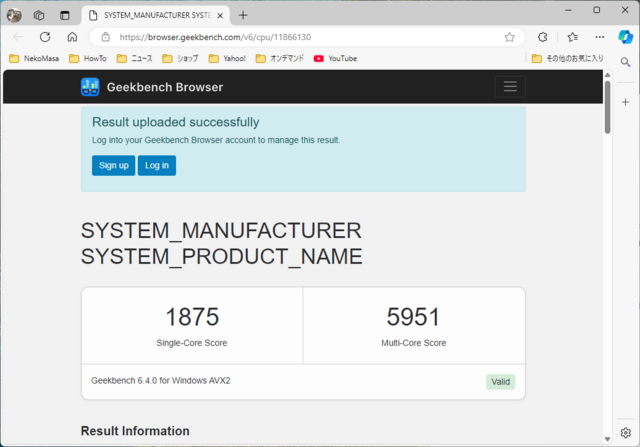Open the extensions puzzle icon
Screen dimensions: 640x447
[542, 37]
